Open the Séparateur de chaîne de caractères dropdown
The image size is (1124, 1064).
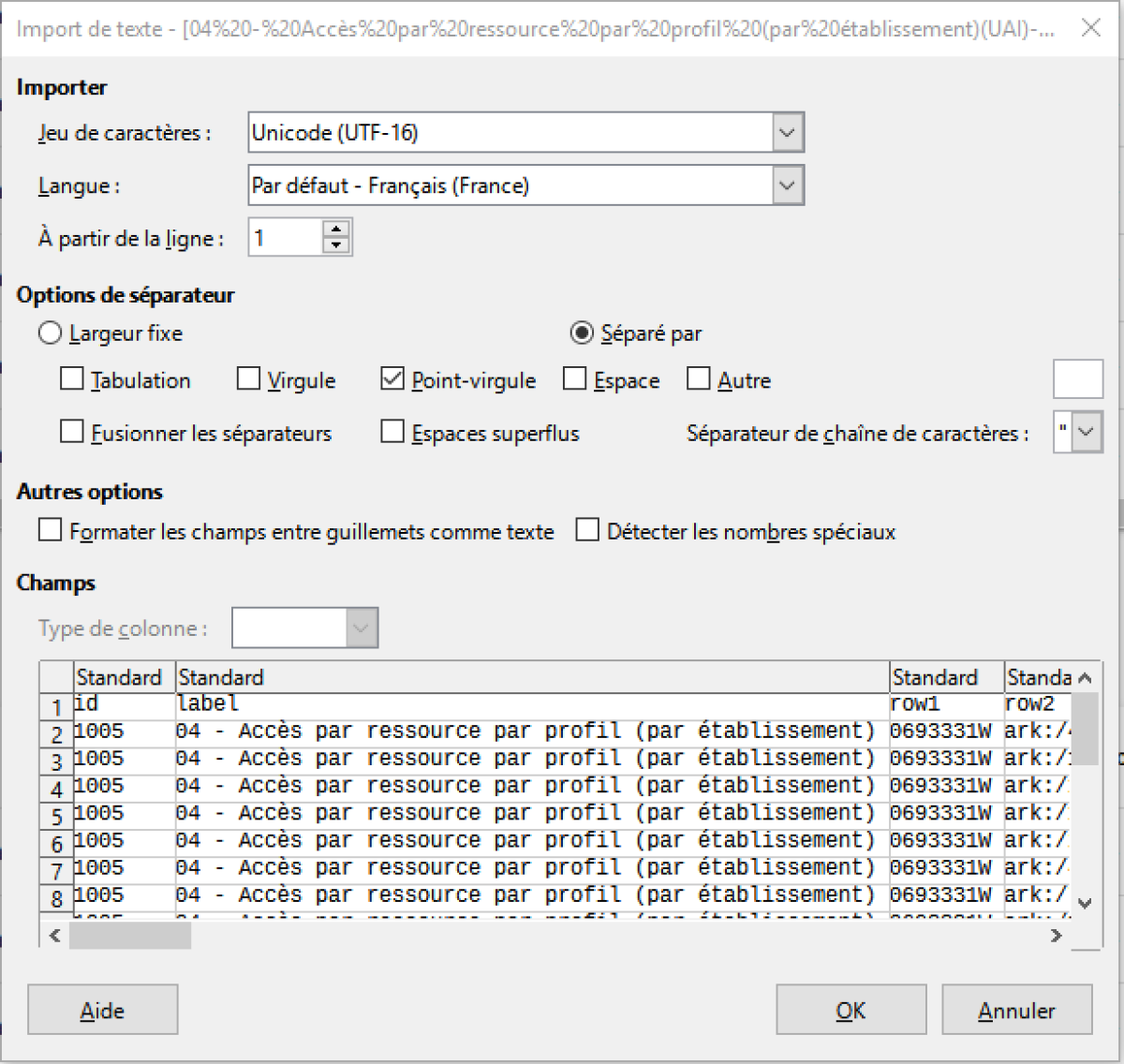coord(1086,433)
